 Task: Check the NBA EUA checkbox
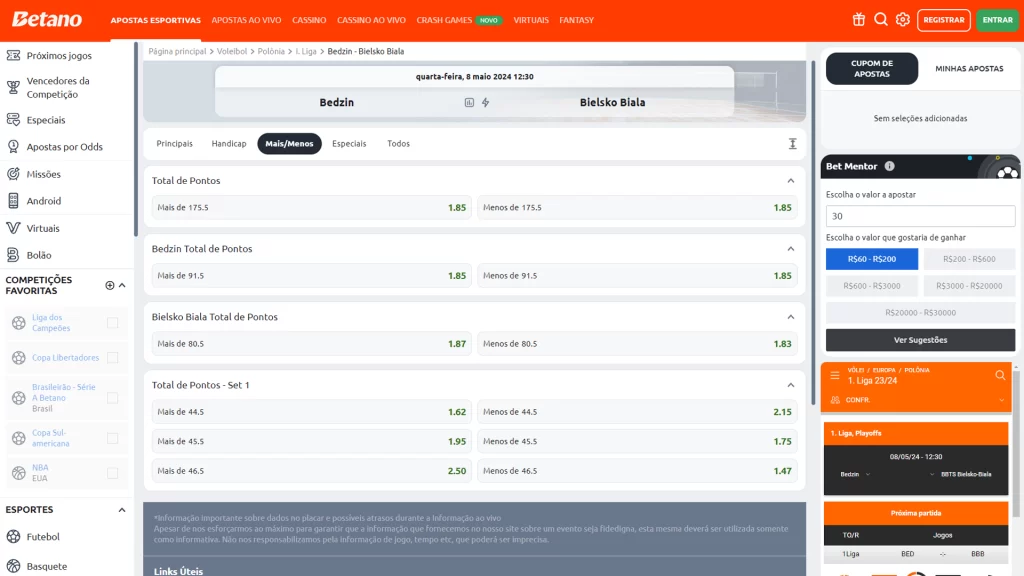click(x=112, y=473)
